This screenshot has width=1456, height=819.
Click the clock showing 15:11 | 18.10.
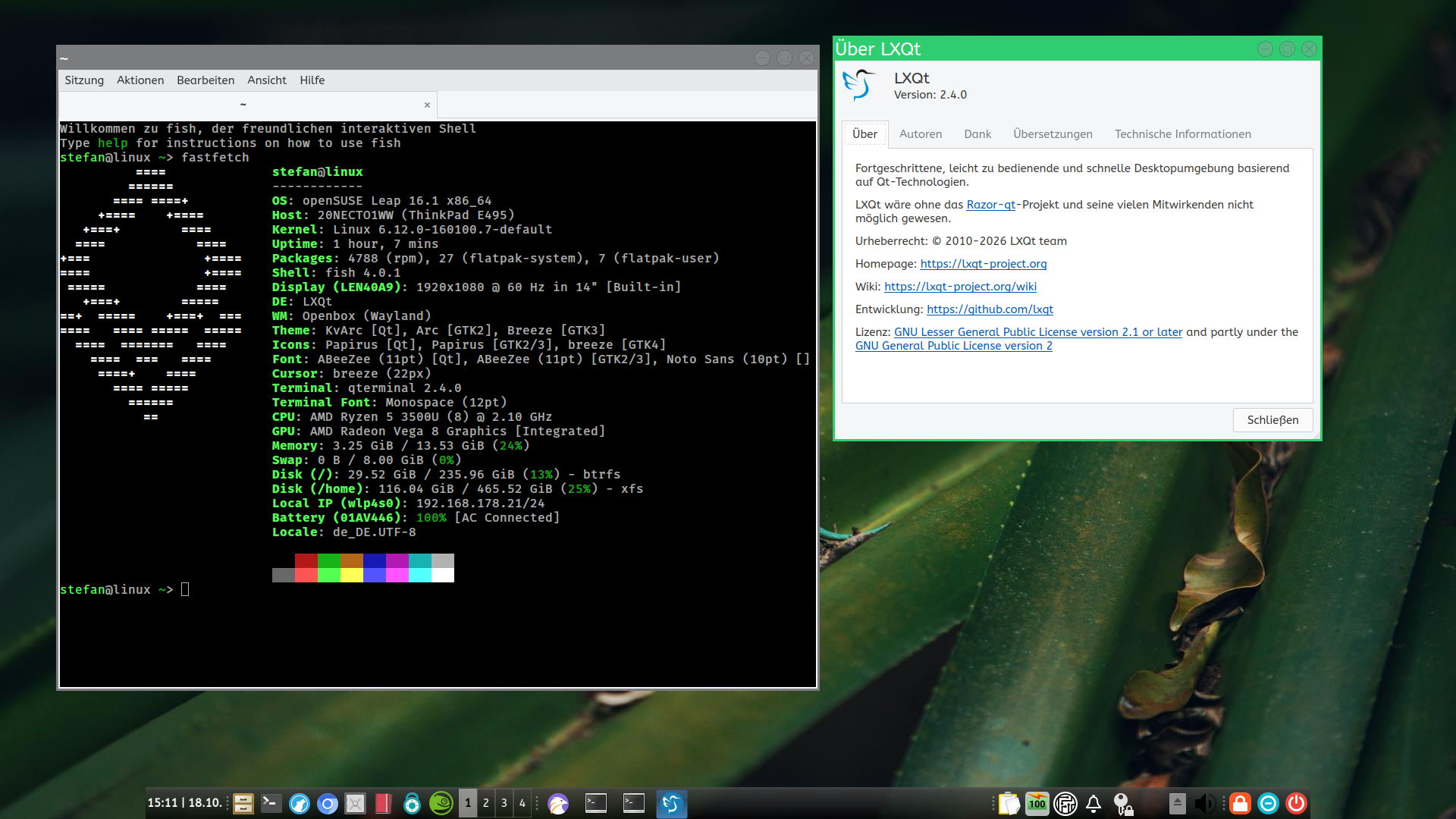[x=184, y=803]
